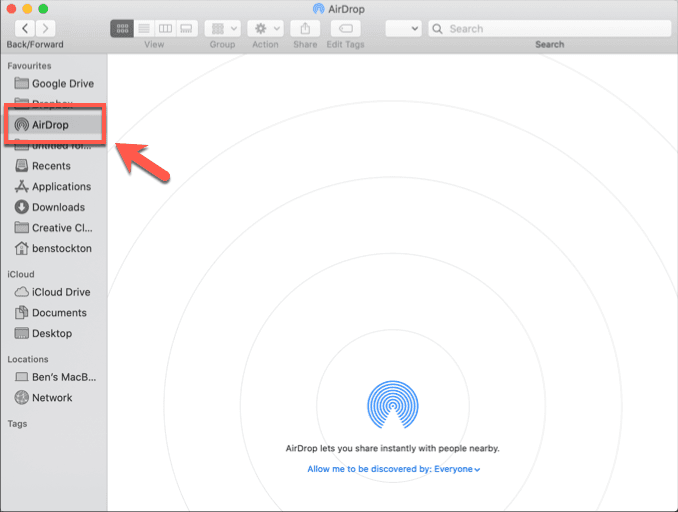
Task: Click the Back arrow button
Action: click(22, 29)
